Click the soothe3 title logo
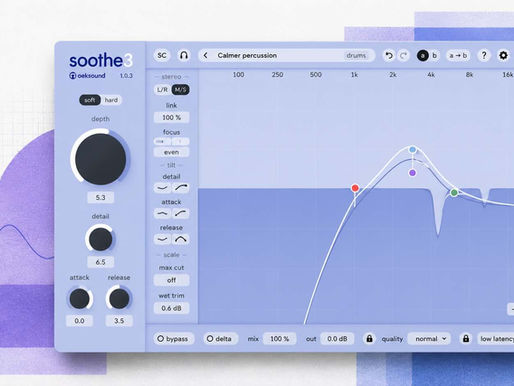This screenshot has width=514, height=386. [101, 60]
